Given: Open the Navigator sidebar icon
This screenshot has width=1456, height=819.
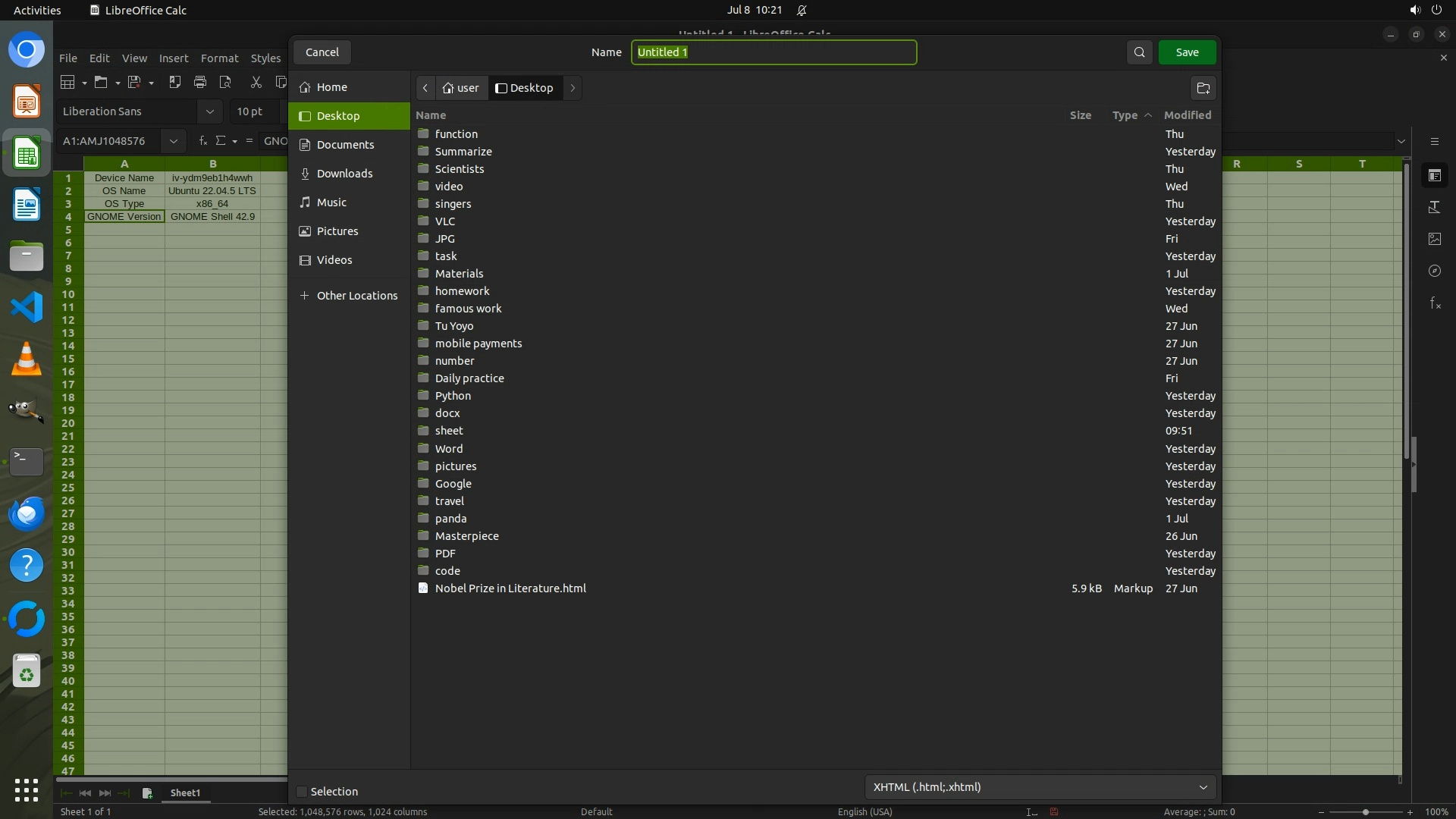Looking at the screenshot, I should coord(1434,271).
